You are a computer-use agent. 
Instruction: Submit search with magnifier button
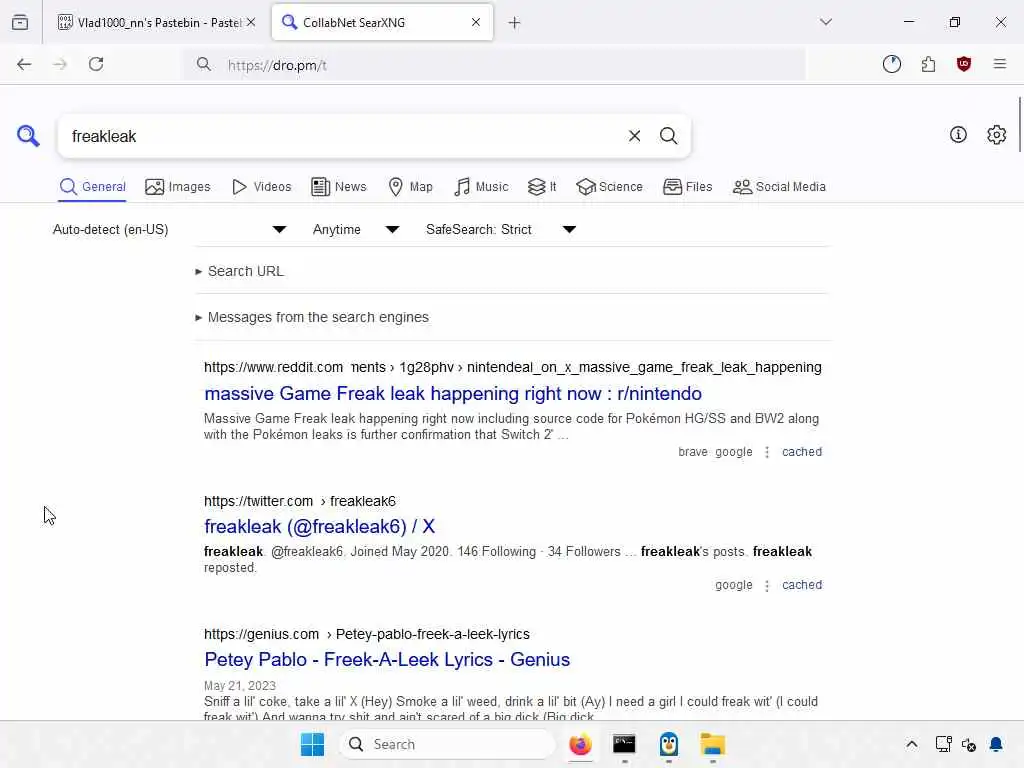point(668,136)
